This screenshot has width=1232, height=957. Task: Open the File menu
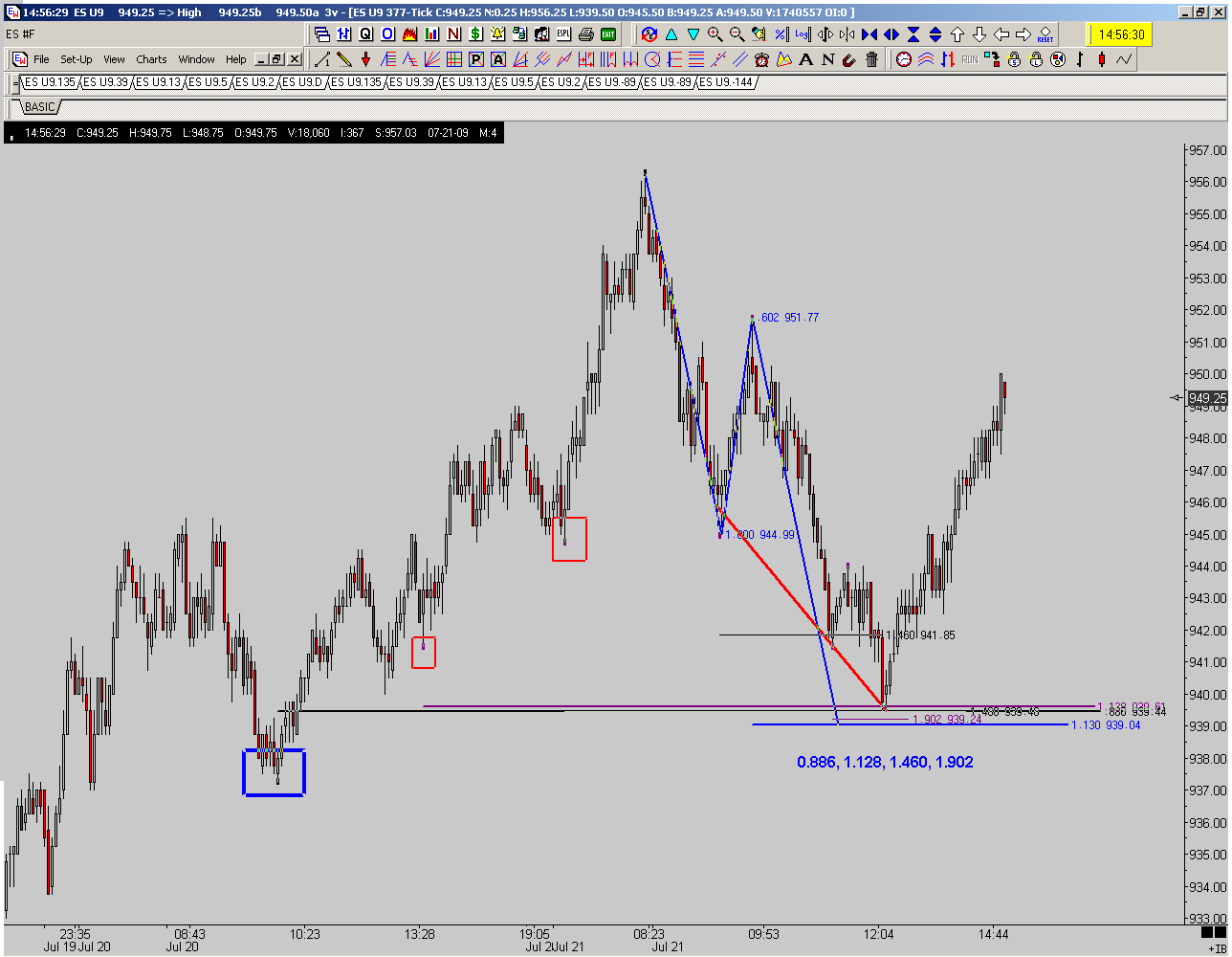coord(41,59)
